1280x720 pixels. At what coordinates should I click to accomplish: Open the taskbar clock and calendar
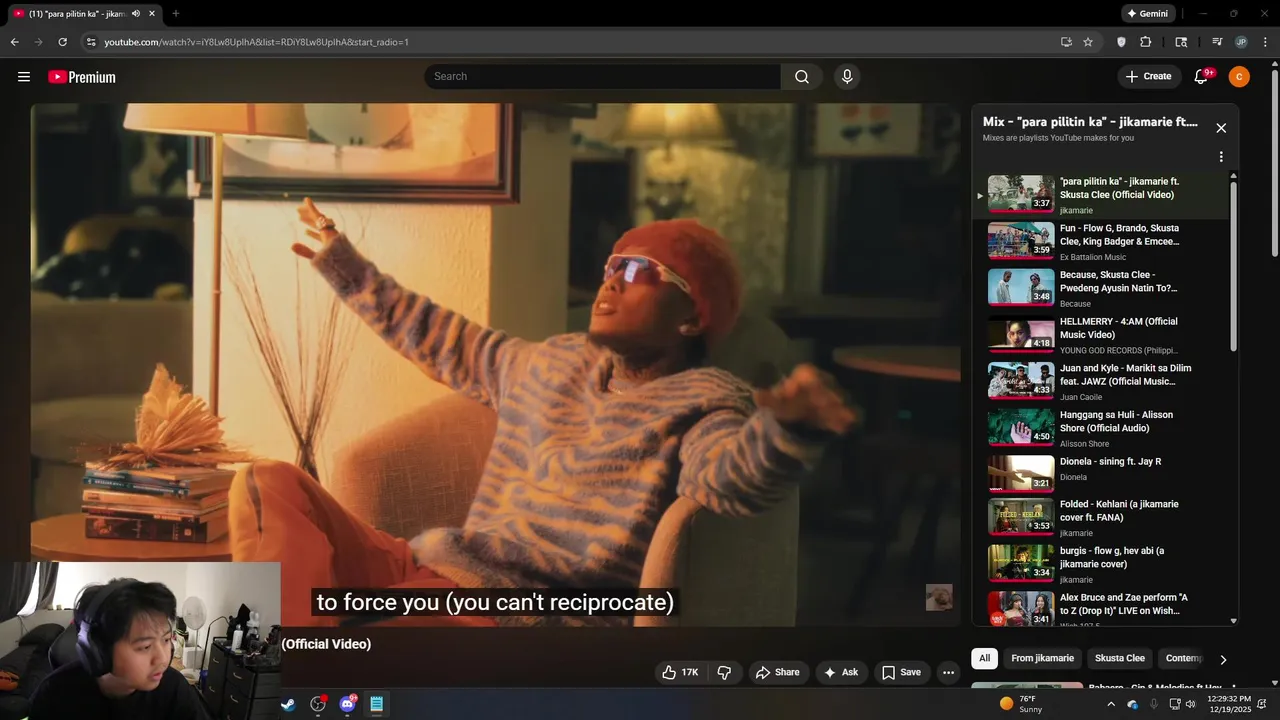pos(1229,704)
